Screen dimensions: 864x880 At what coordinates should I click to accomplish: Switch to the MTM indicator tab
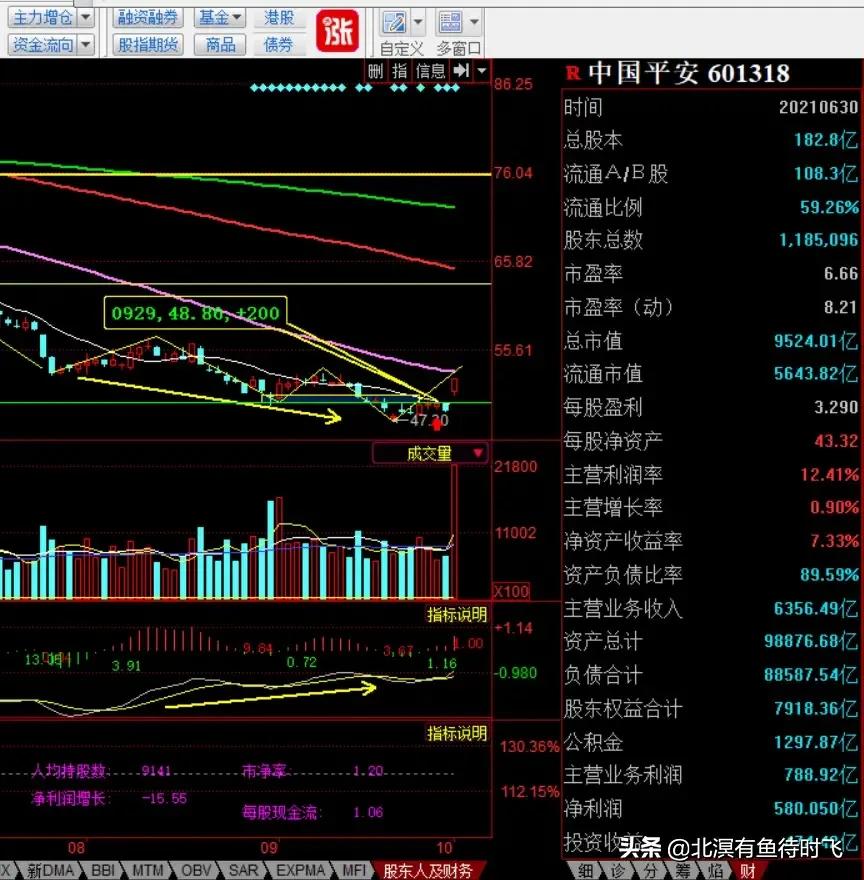(x=148, y=870)
